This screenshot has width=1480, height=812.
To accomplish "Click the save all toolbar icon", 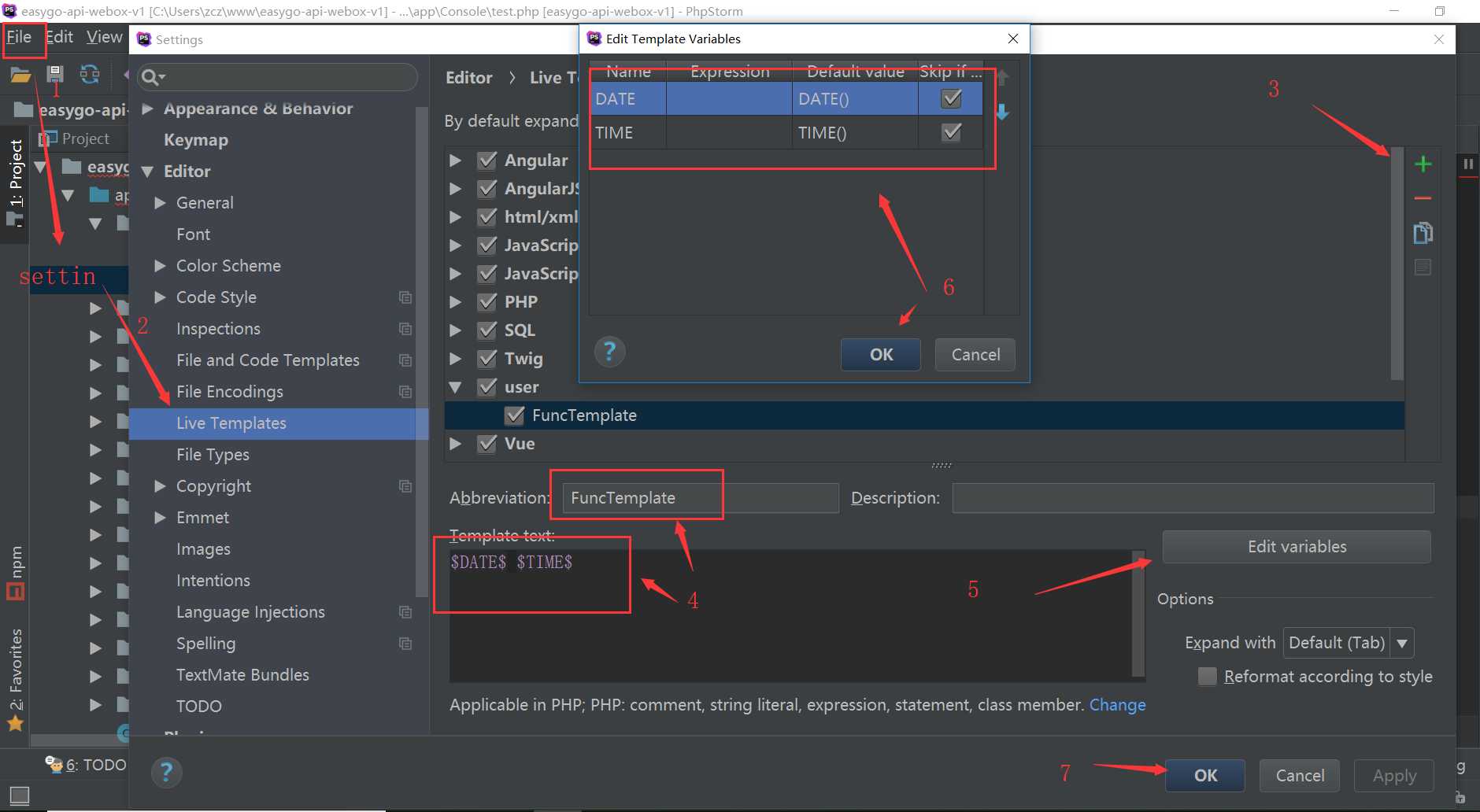I will coord(55,75).
